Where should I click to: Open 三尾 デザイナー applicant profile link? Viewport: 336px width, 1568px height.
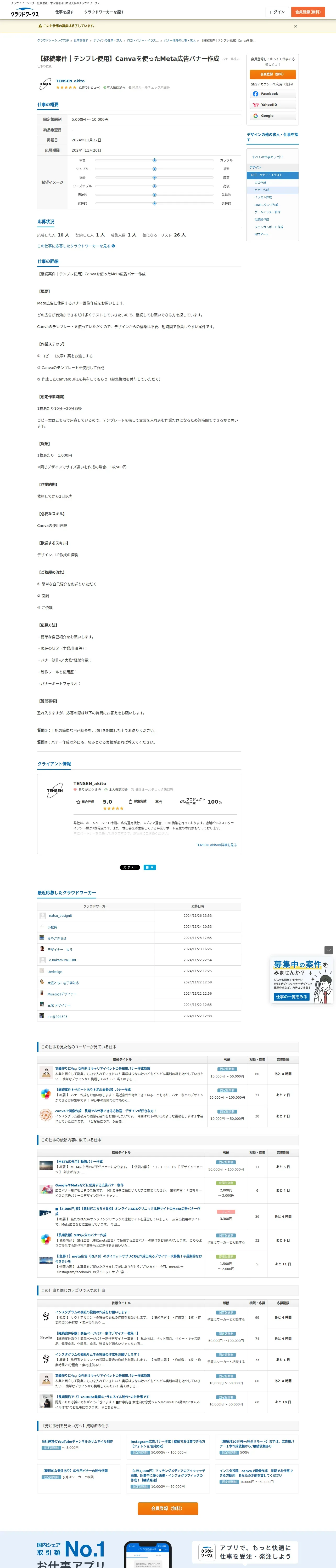(x=59, y=1006)
